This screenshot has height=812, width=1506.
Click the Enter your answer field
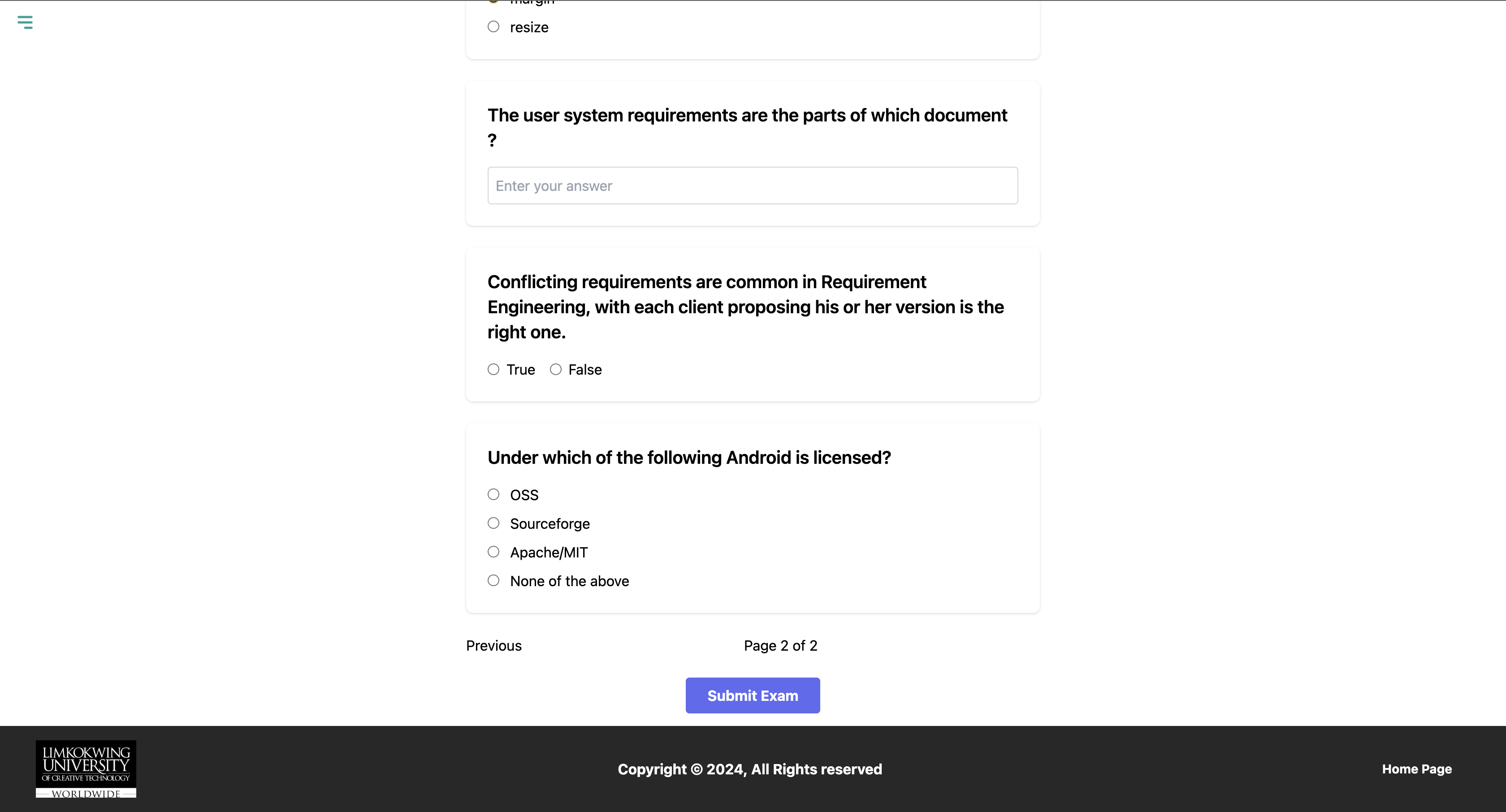pyautogui.click(x=753, y=186)
